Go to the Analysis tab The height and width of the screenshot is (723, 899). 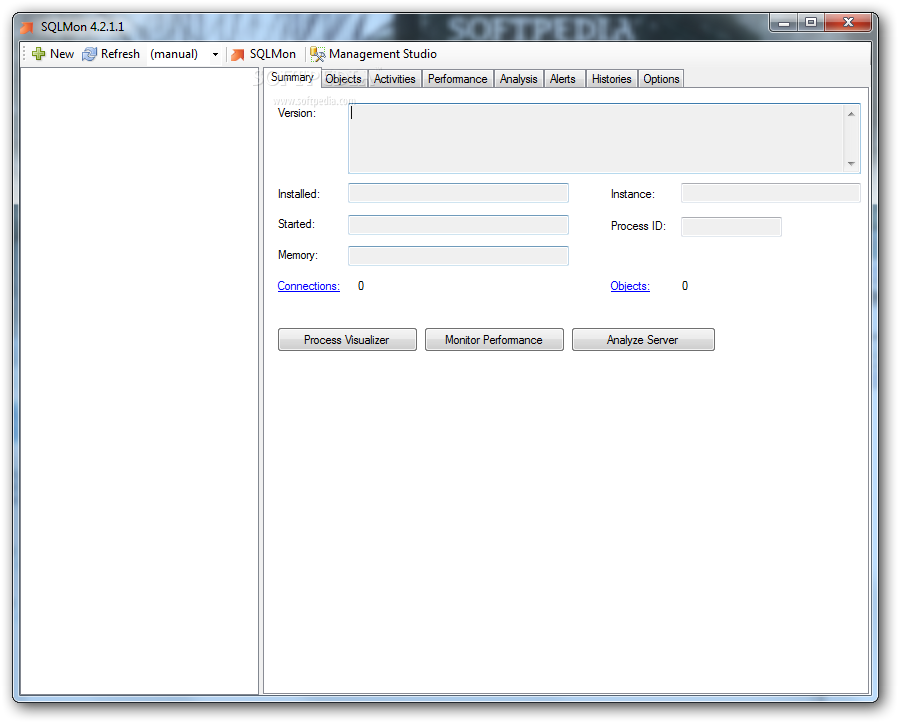[x=518, y=79]
